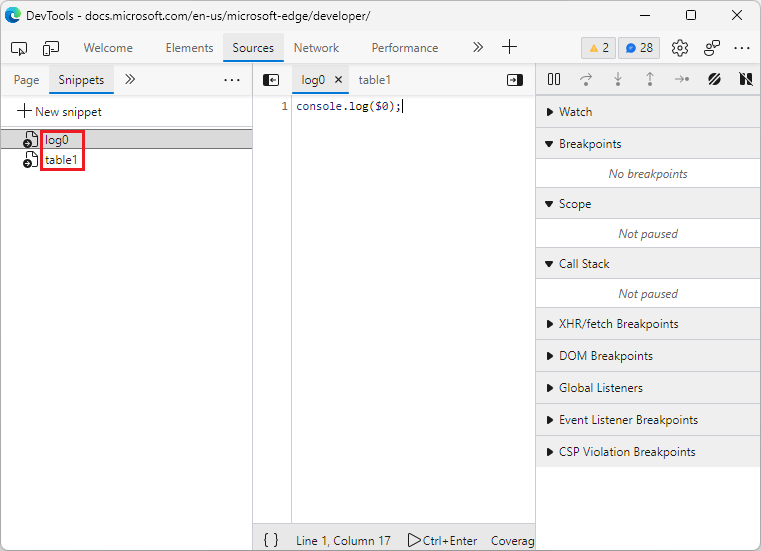Viewport: 761px width, 551px height.
Task: Collapse the Breakpoints section
Action: (x=648, y=144)
